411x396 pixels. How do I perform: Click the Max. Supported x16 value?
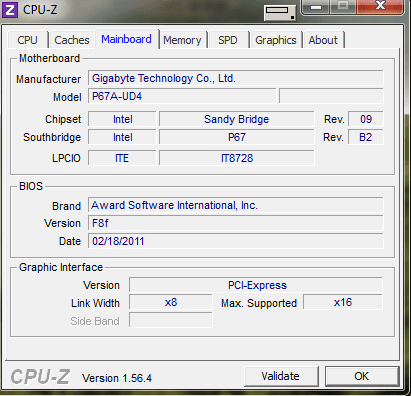pos(343,302)
